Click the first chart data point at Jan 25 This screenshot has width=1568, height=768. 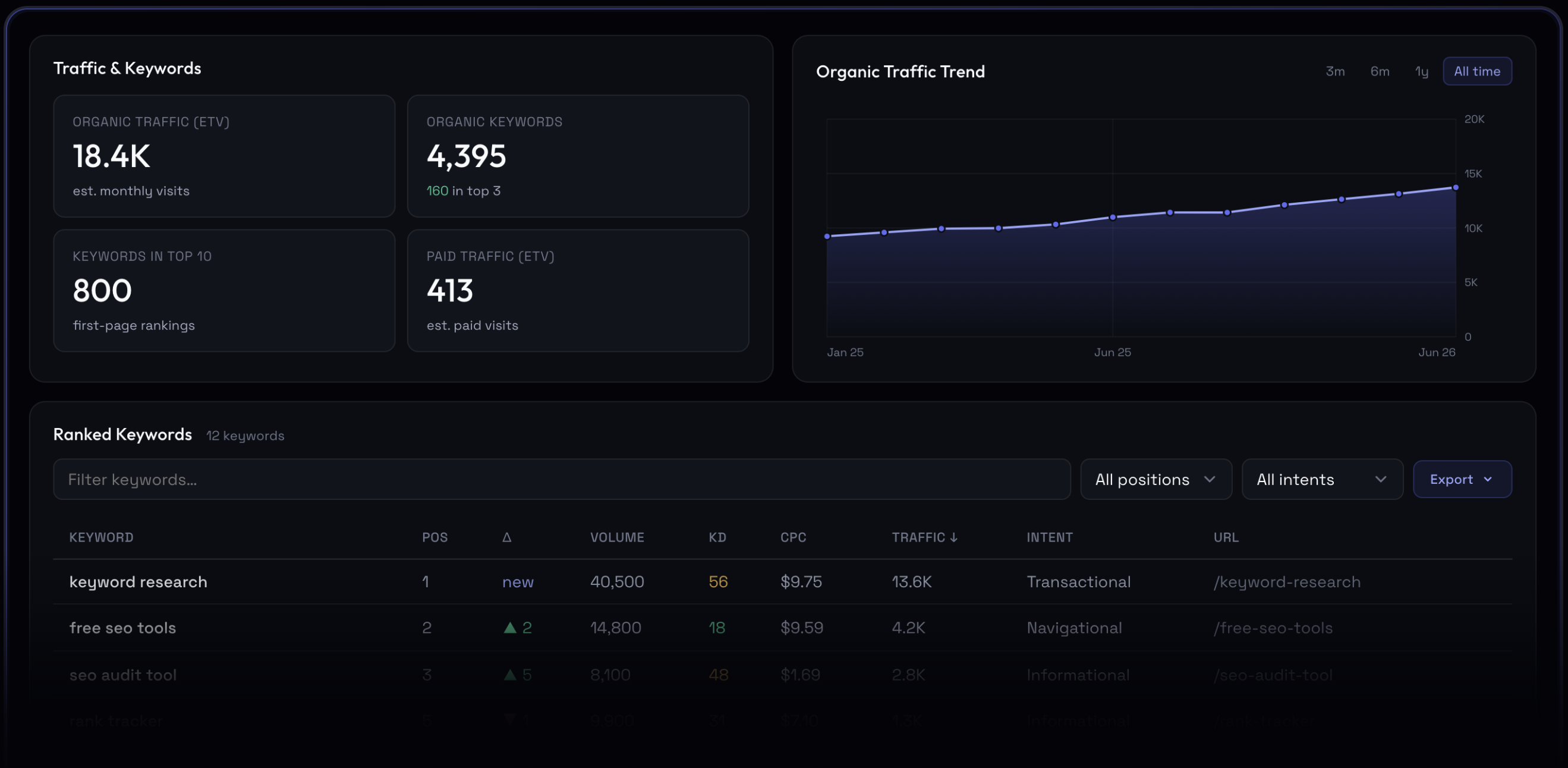pos(827,236)
